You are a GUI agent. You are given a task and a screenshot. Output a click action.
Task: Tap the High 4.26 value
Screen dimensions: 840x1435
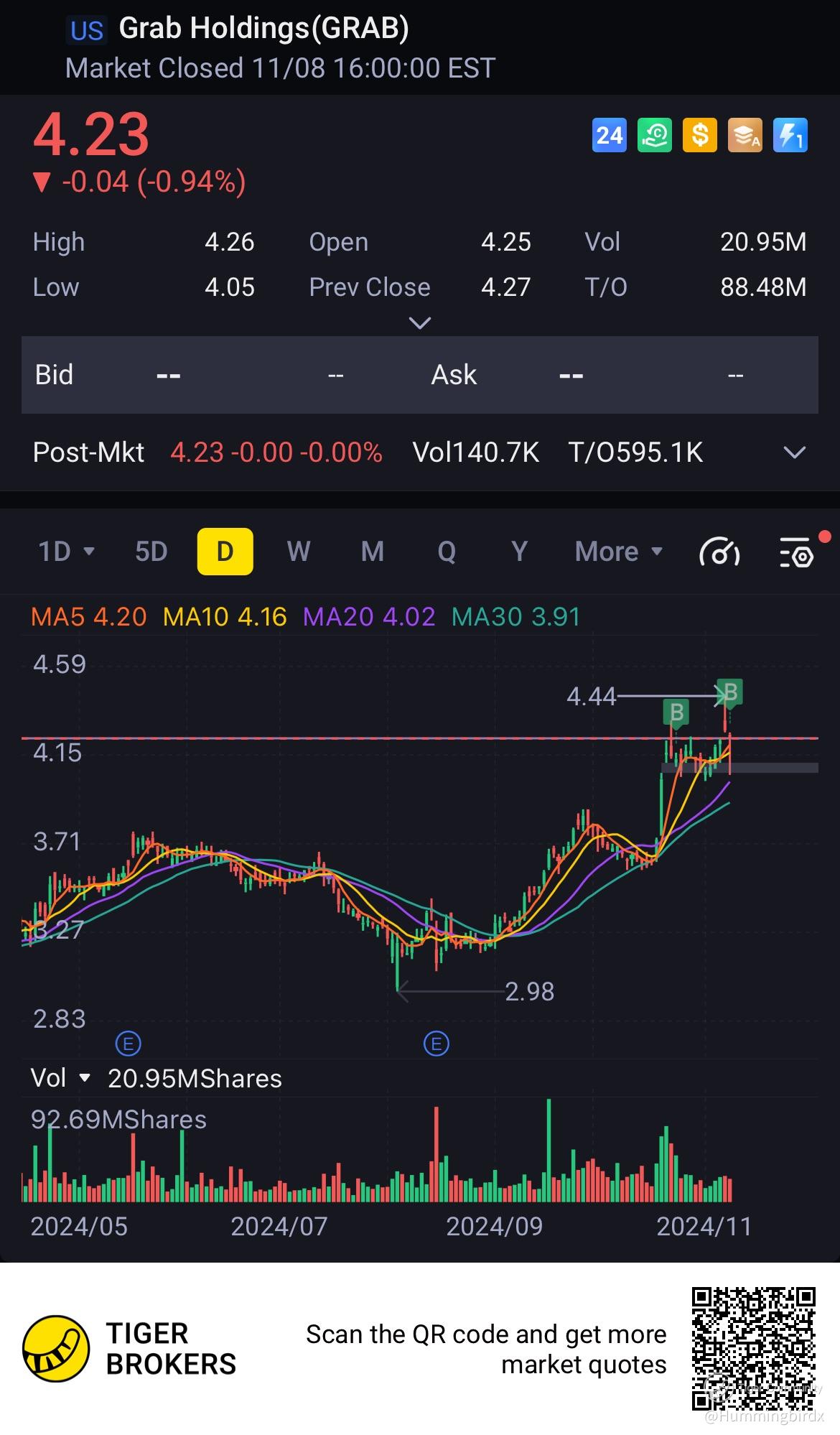click(230, 242)
